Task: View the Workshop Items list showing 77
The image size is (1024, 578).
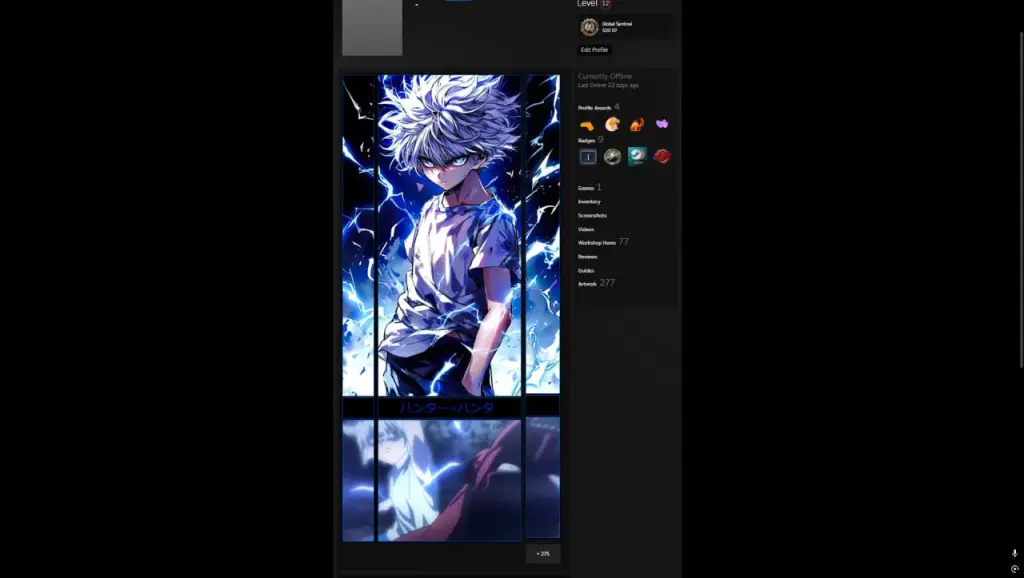Action: [601, 242]
